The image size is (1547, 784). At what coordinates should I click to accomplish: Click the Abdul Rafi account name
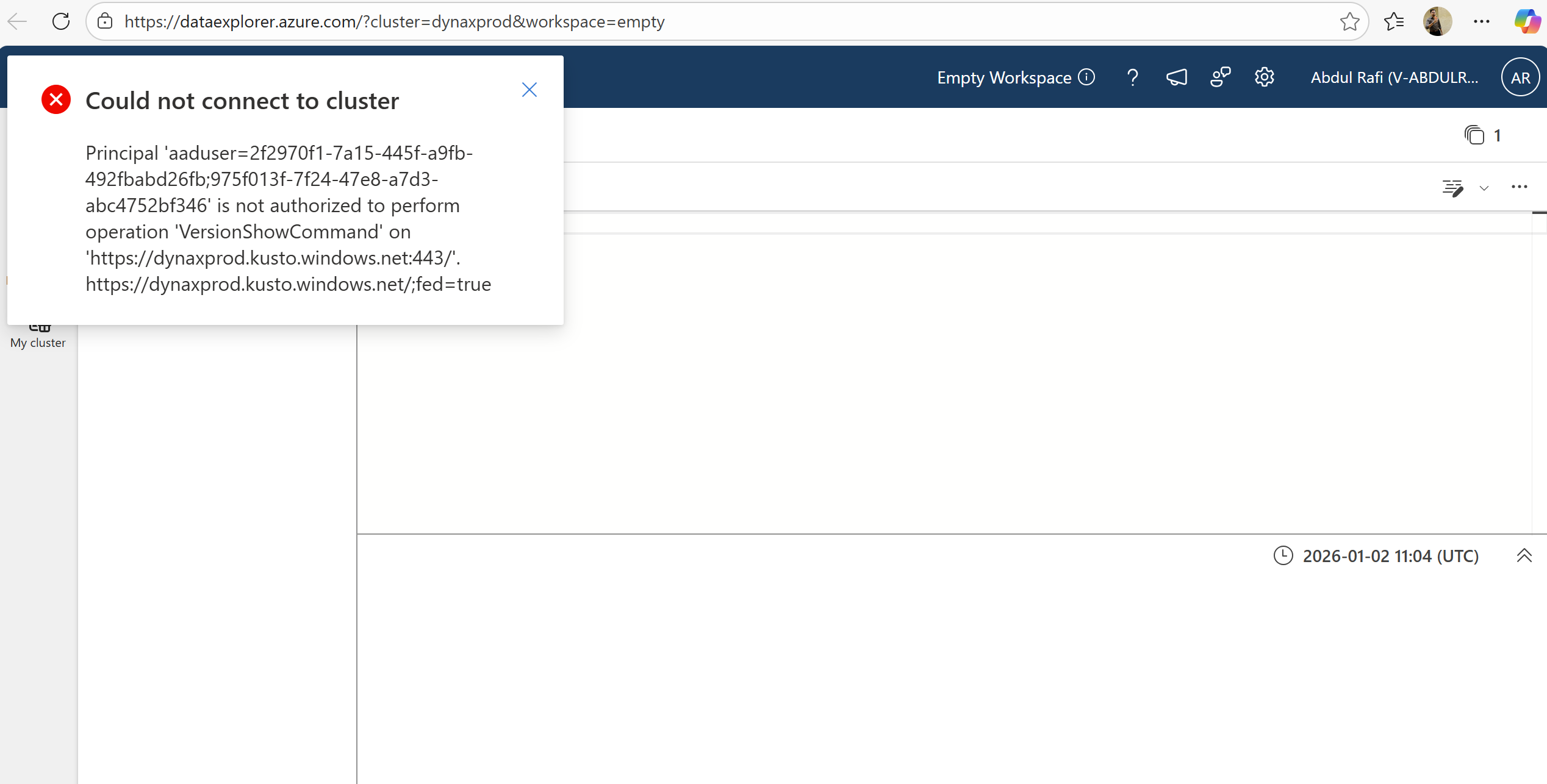1394,77
